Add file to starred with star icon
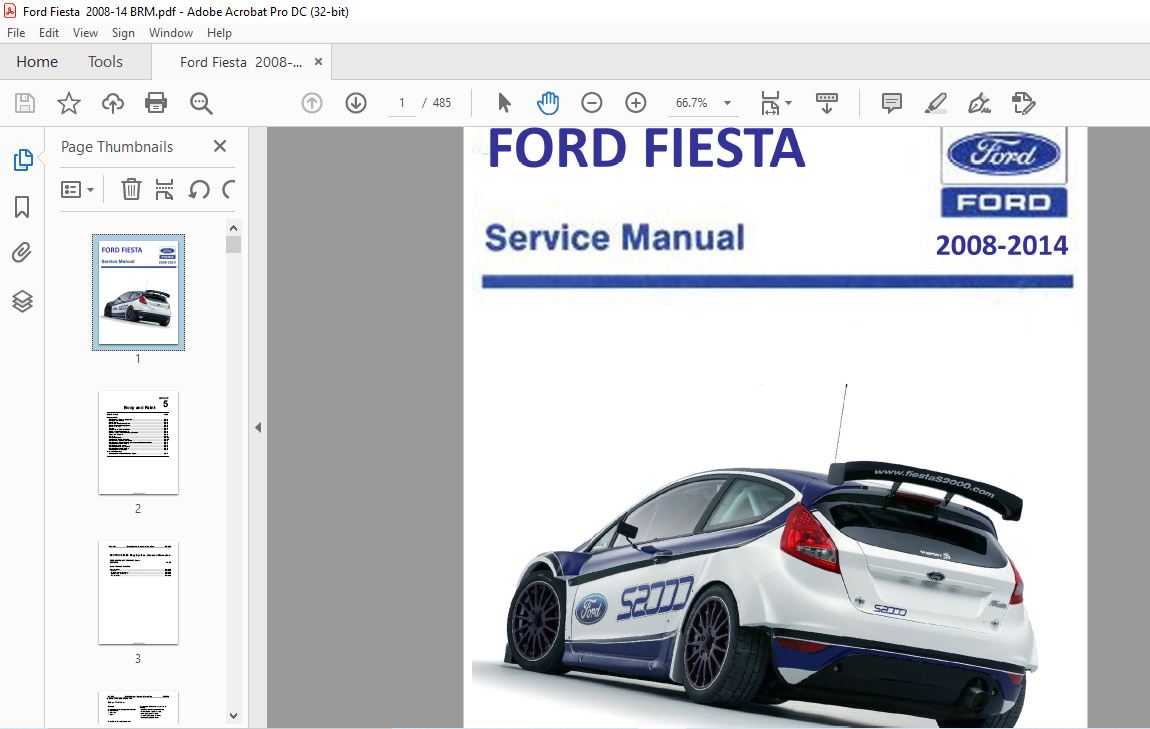The image size is (1150, 729). [x=69, y=103]
